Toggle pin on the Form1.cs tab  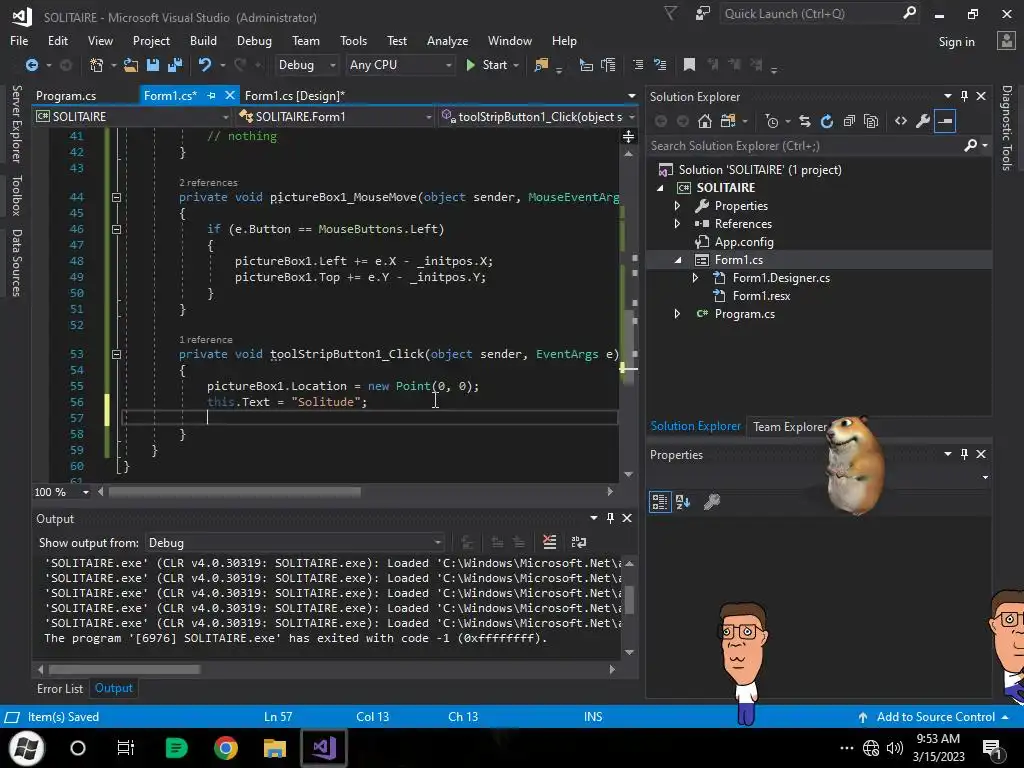(211, 95)
